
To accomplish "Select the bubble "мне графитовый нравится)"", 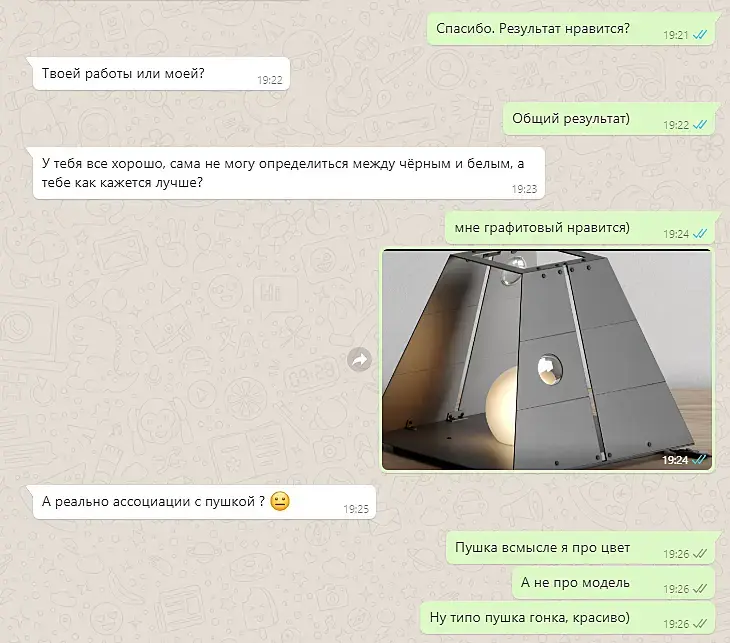I will (x=581, y=228).
